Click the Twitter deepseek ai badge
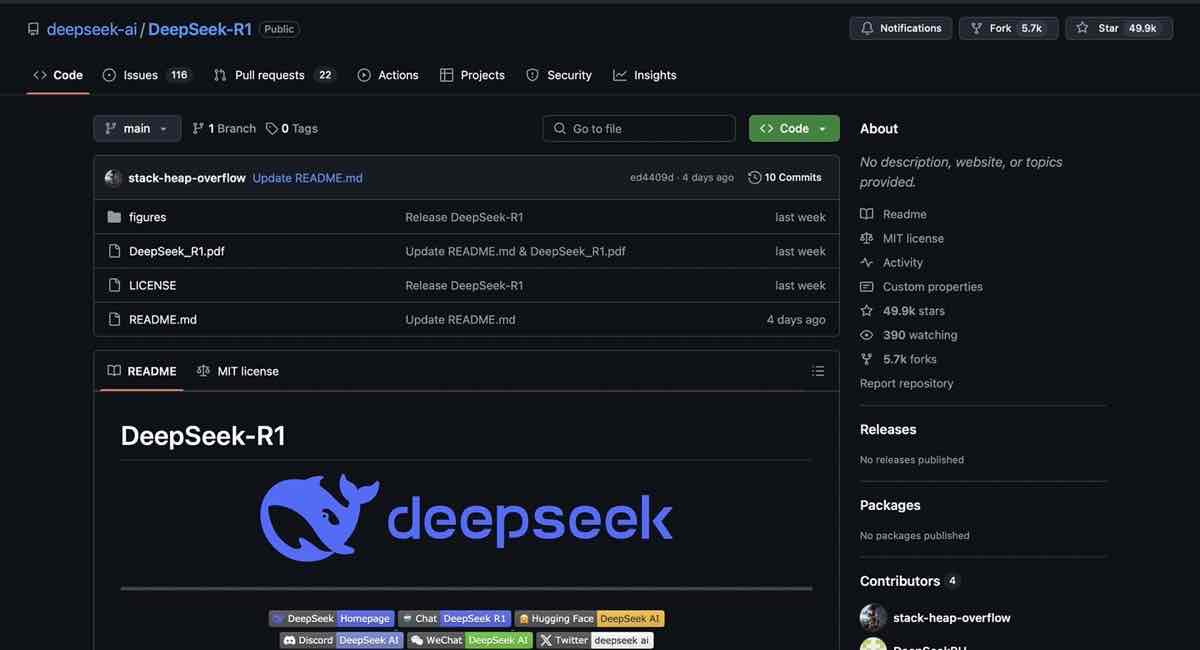 point(595,640)
